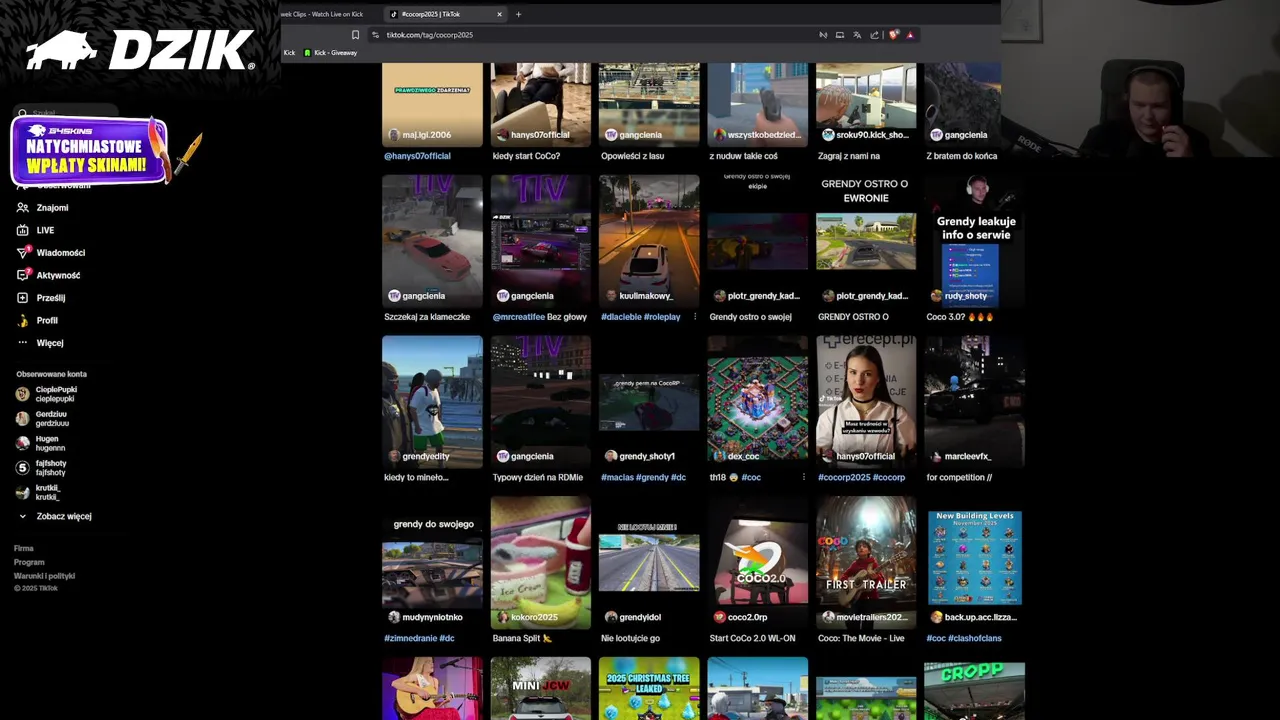
Task: Click #zimnedranie #dc hashtag caption
Action: click(419, 638)
